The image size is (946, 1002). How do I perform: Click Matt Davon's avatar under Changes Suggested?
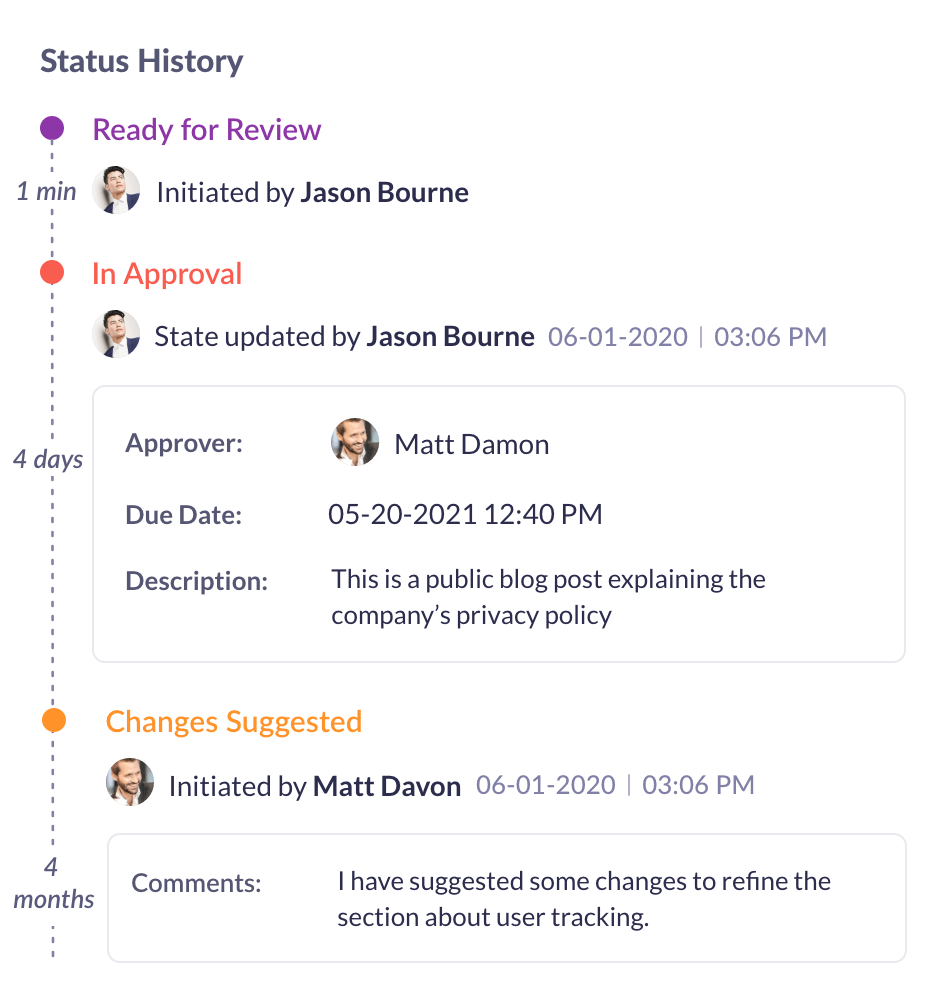click(x=130, y=783)
